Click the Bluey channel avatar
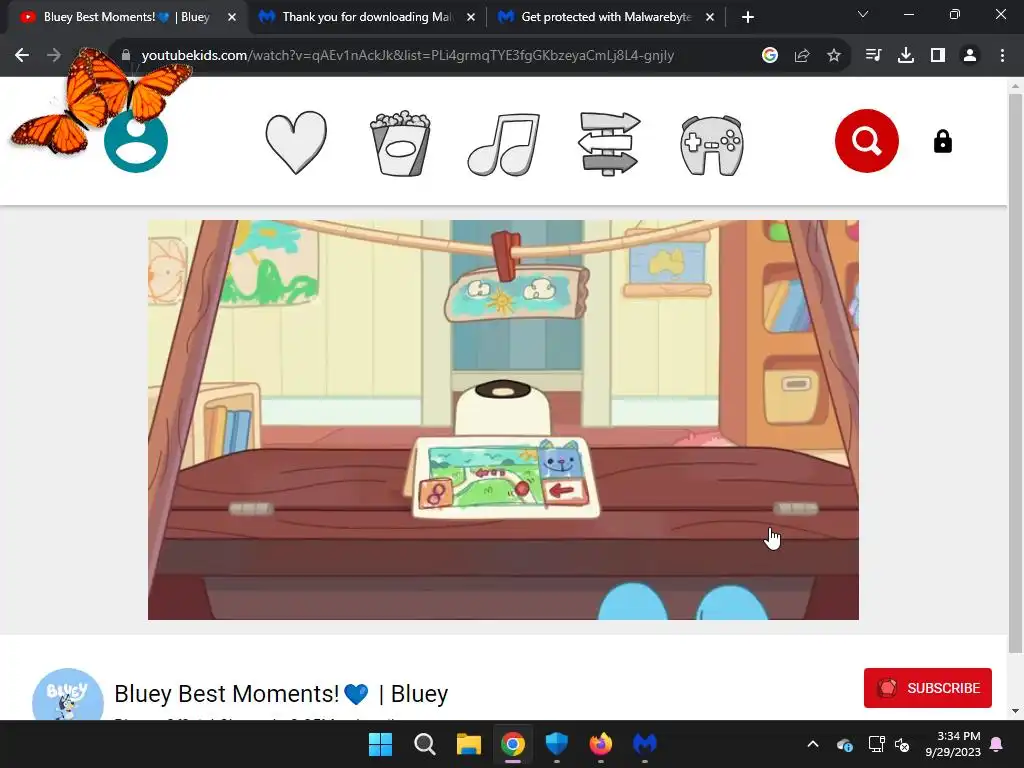 pos(68,694)
